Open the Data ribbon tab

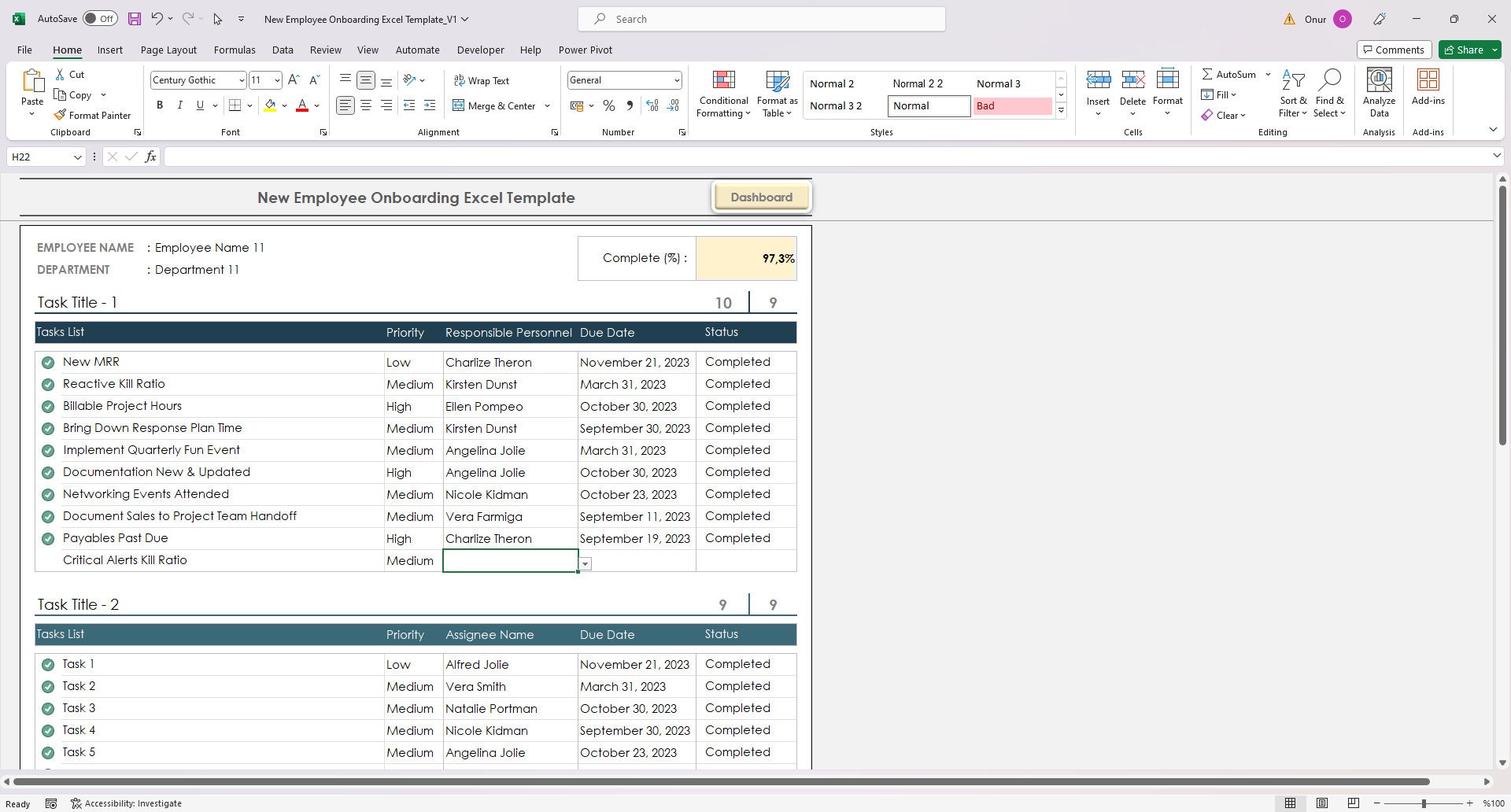coord(283,50)
